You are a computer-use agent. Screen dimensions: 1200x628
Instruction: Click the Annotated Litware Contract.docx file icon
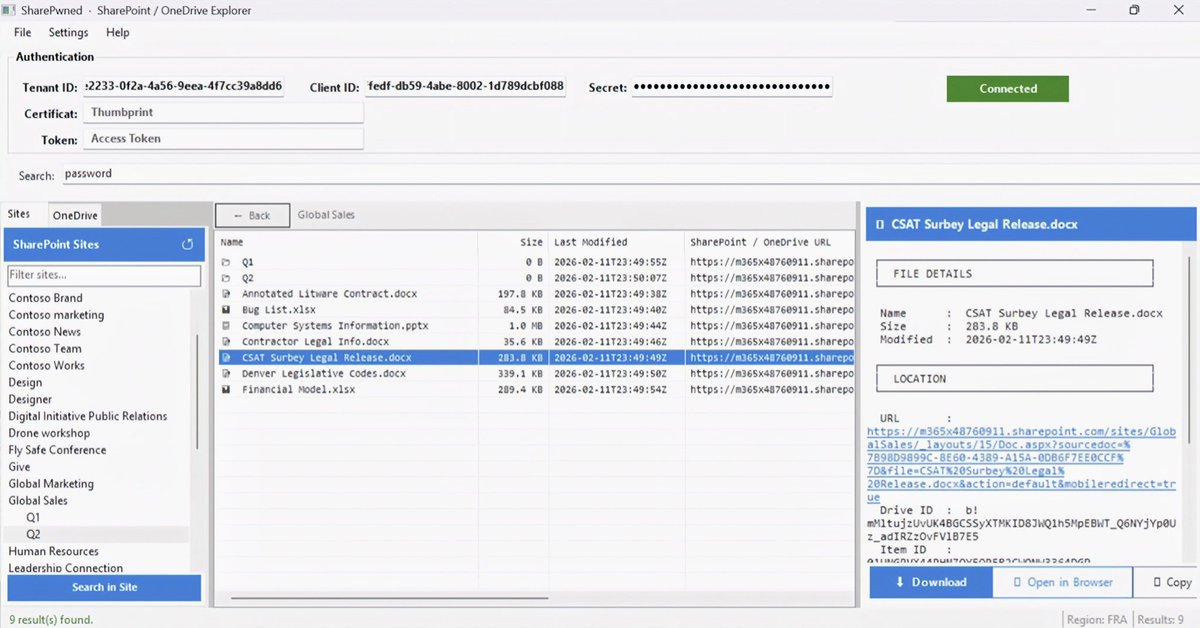[x=225, y=294]
